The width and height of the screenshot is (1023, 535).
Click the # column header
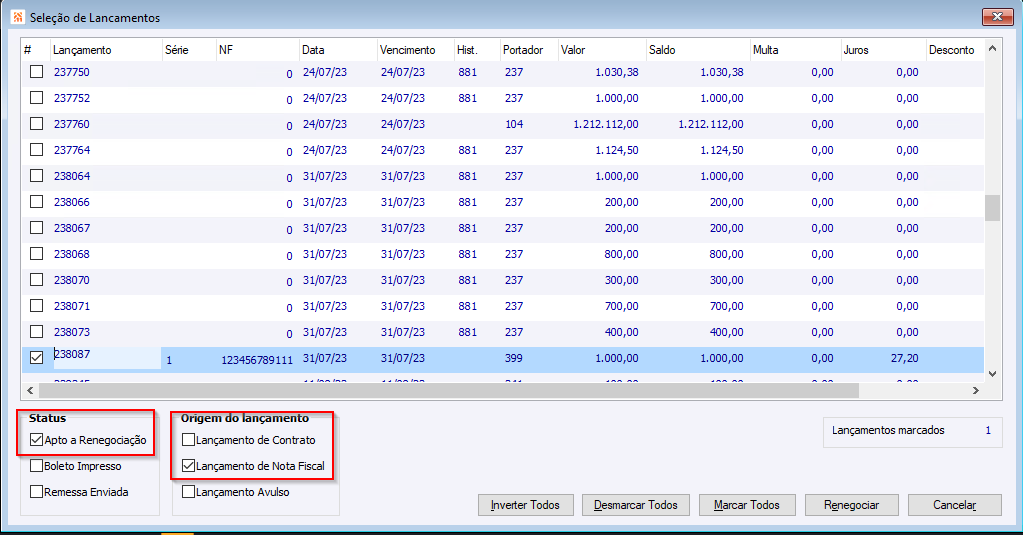click(35, 50)
